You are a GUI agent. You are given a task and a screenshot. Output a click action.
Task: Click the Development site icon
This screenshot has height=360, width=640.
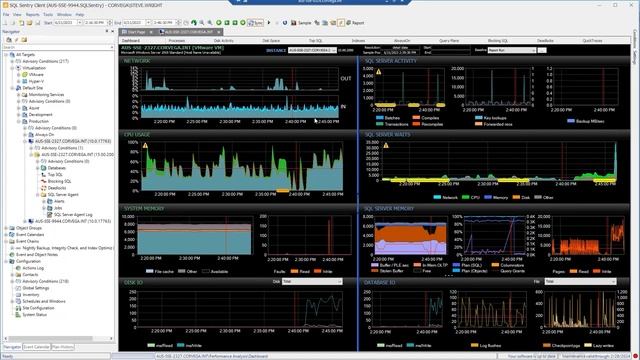click(25, 115)
